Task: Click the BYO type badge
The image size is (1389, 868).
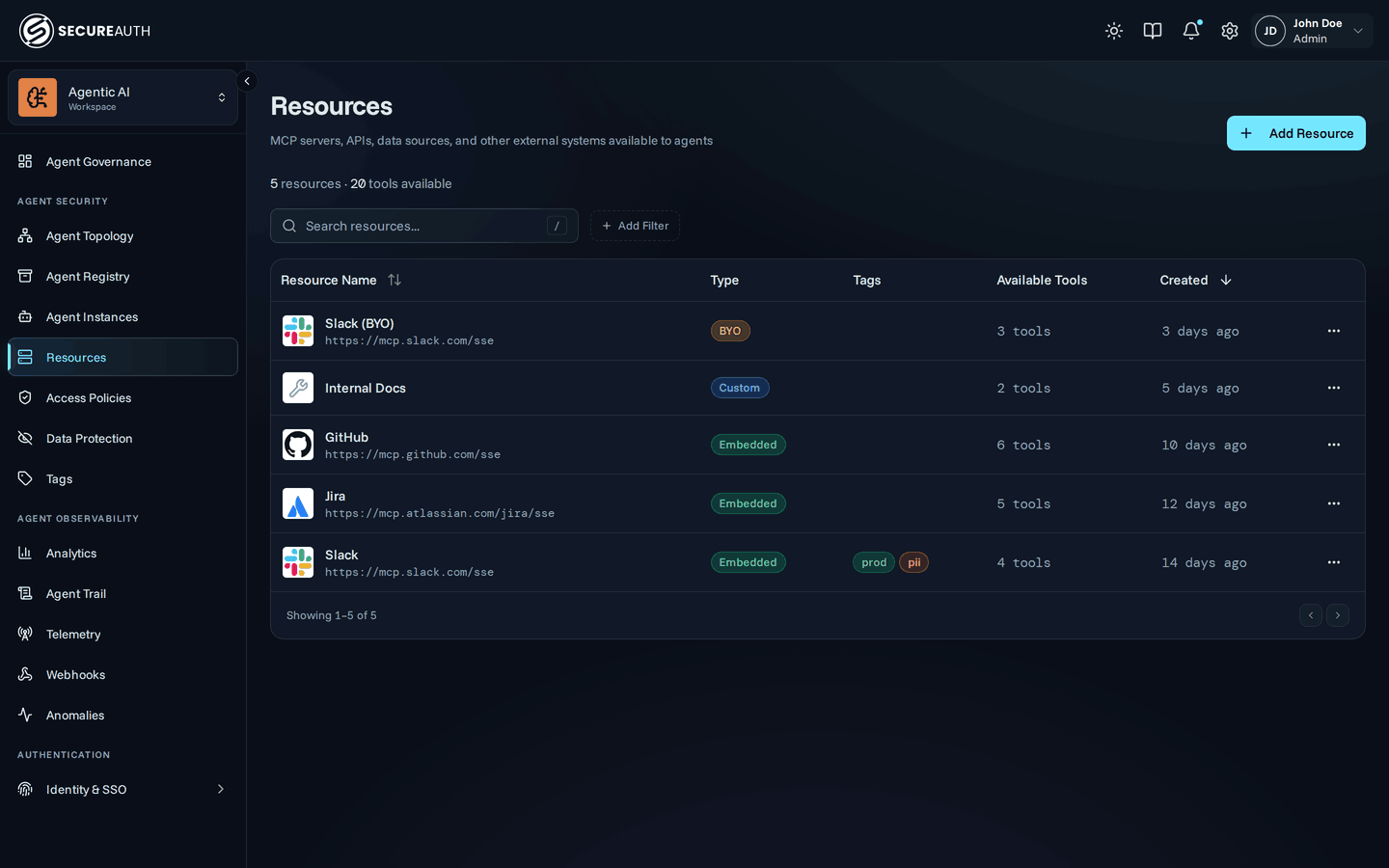Action: tap(730, 331)
